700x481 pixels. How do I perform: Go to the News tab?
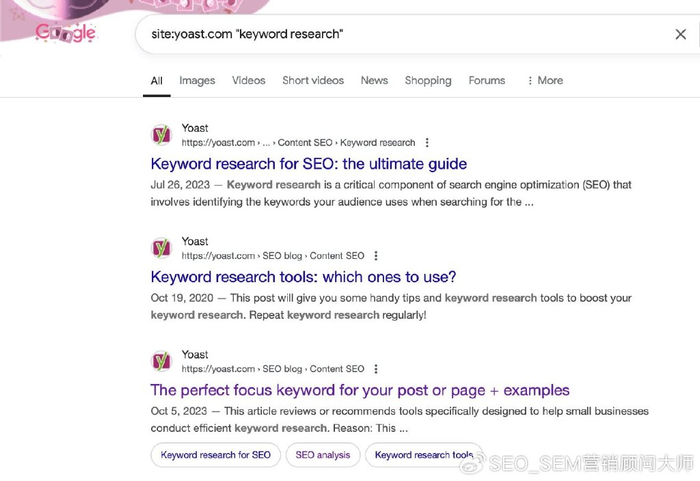pyautogui.click(x=374, y=80)
